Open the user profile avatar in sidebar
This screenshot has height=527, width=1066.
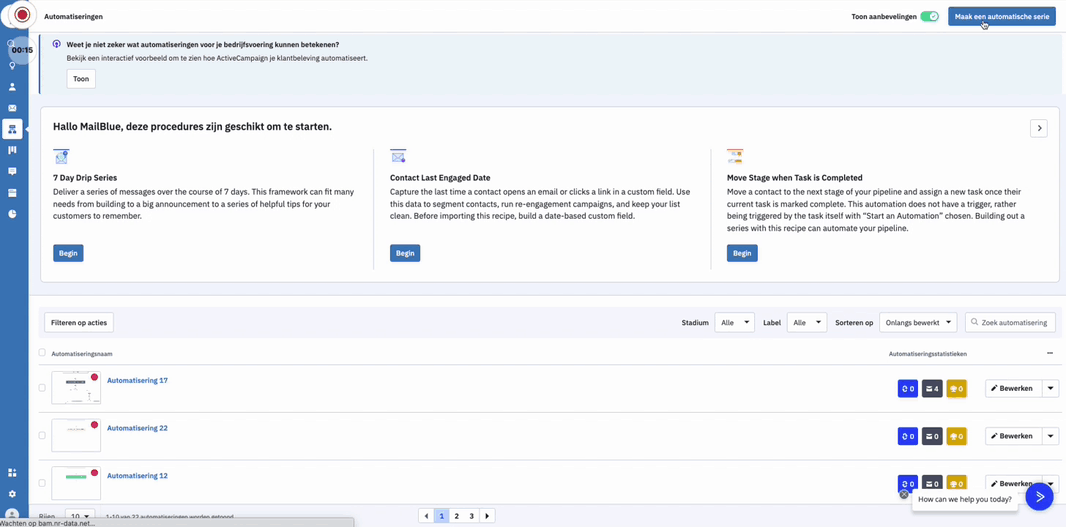(12, 514)
